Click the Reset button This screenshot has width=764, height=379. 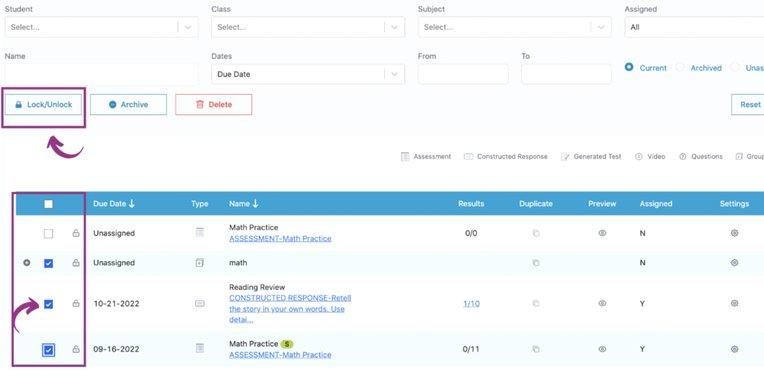click(748, 104)
